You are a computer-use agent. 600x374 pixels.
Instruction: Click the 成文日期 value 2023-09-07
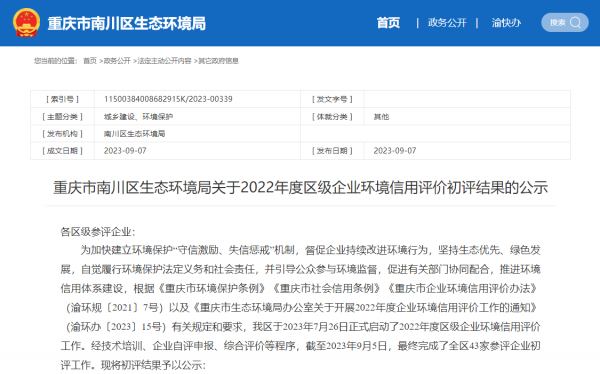click(x=125, y=150)
